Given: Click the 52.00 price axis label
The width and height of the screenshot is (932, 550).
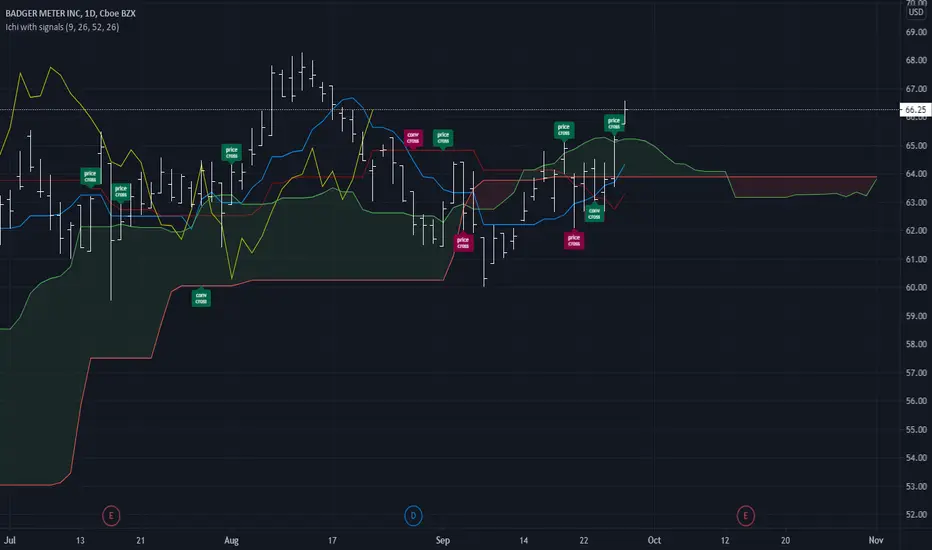Looking at the screenshot, I should [x=916, y=515].
